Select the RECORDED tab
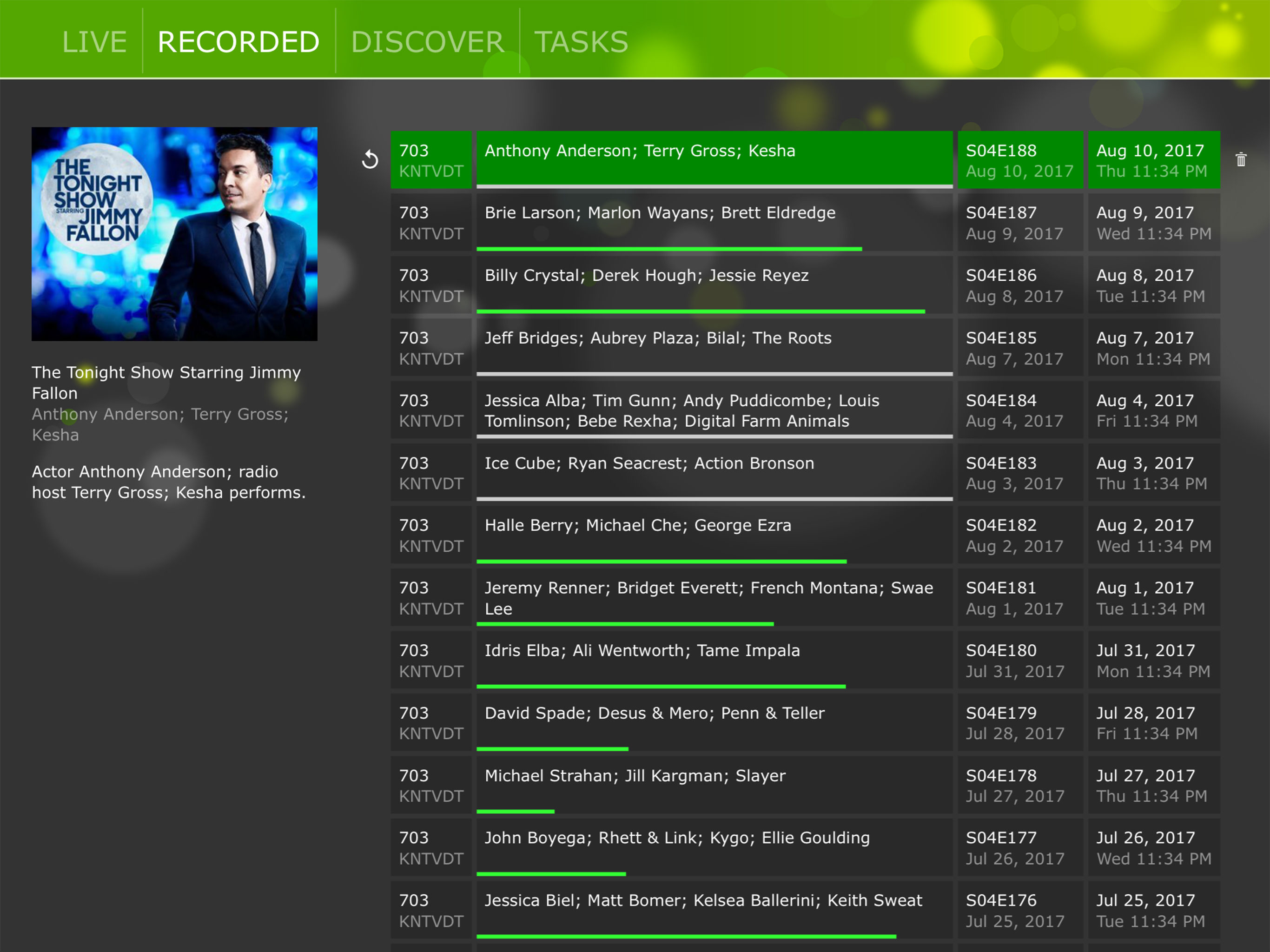The height and width of the screenshot is (952, 1270). [238, 42]
